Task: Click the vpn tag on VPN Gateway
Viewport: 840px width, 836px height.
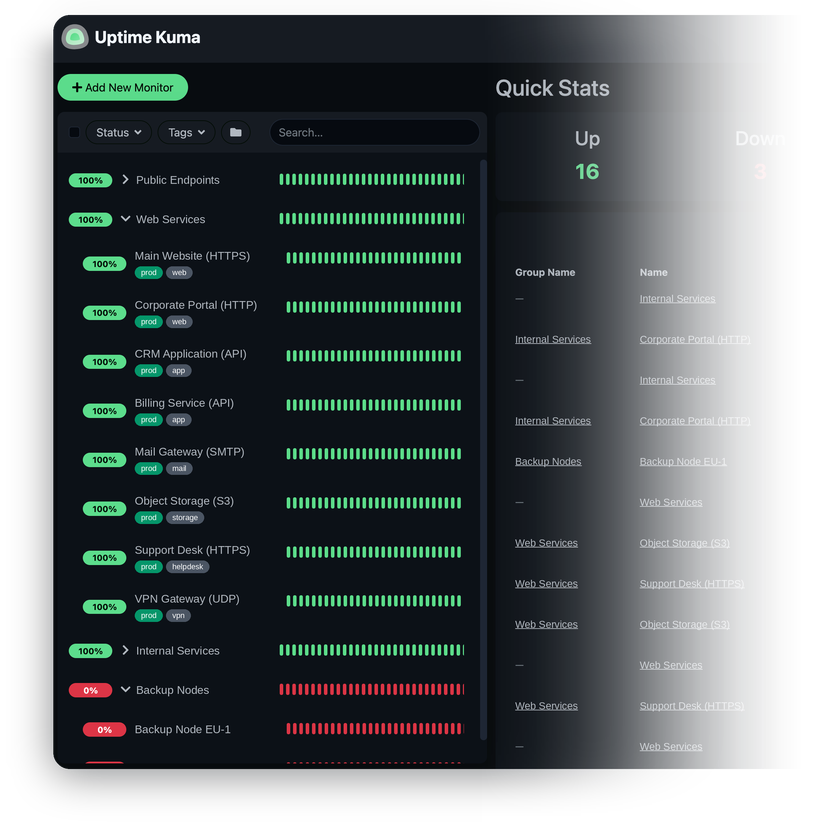Action: pos(178,616)
